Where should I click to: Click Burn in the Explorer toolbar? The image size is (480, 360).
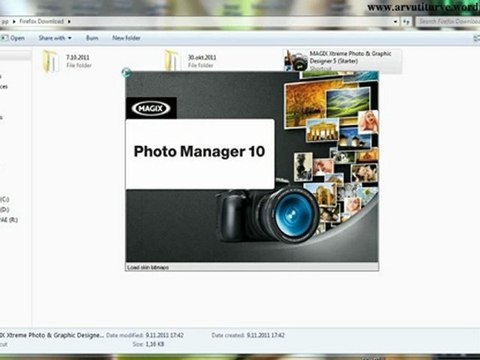[x=92, y=38]
